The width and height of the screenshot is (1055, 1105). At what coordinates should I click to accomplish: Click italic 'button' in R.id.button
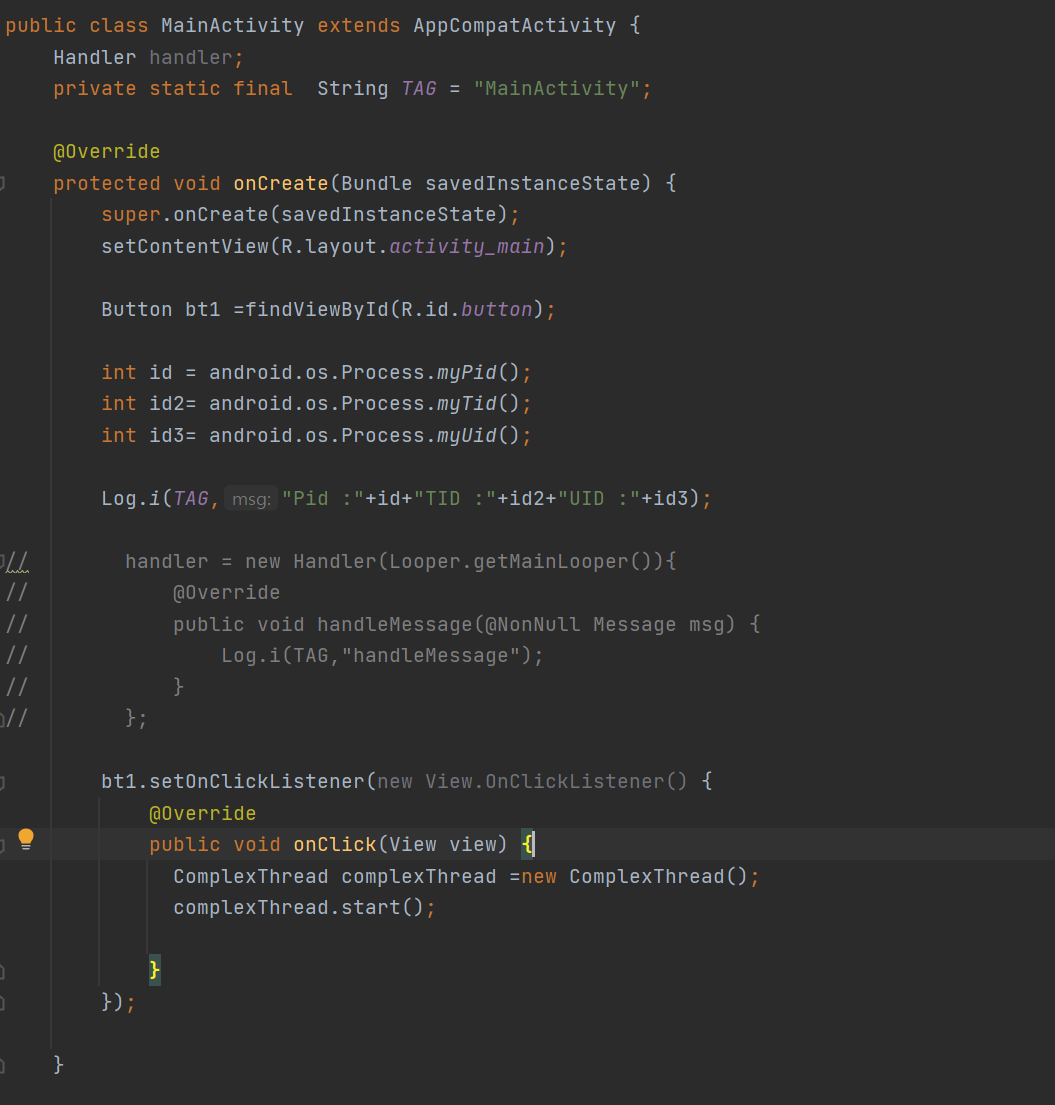[497, 309]
